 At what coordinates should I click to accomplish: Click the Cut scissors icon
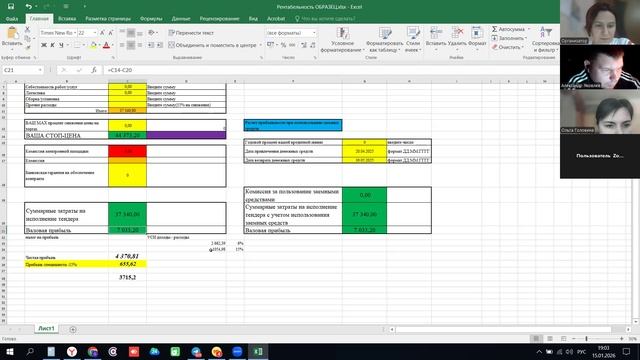tap(27, 29)
